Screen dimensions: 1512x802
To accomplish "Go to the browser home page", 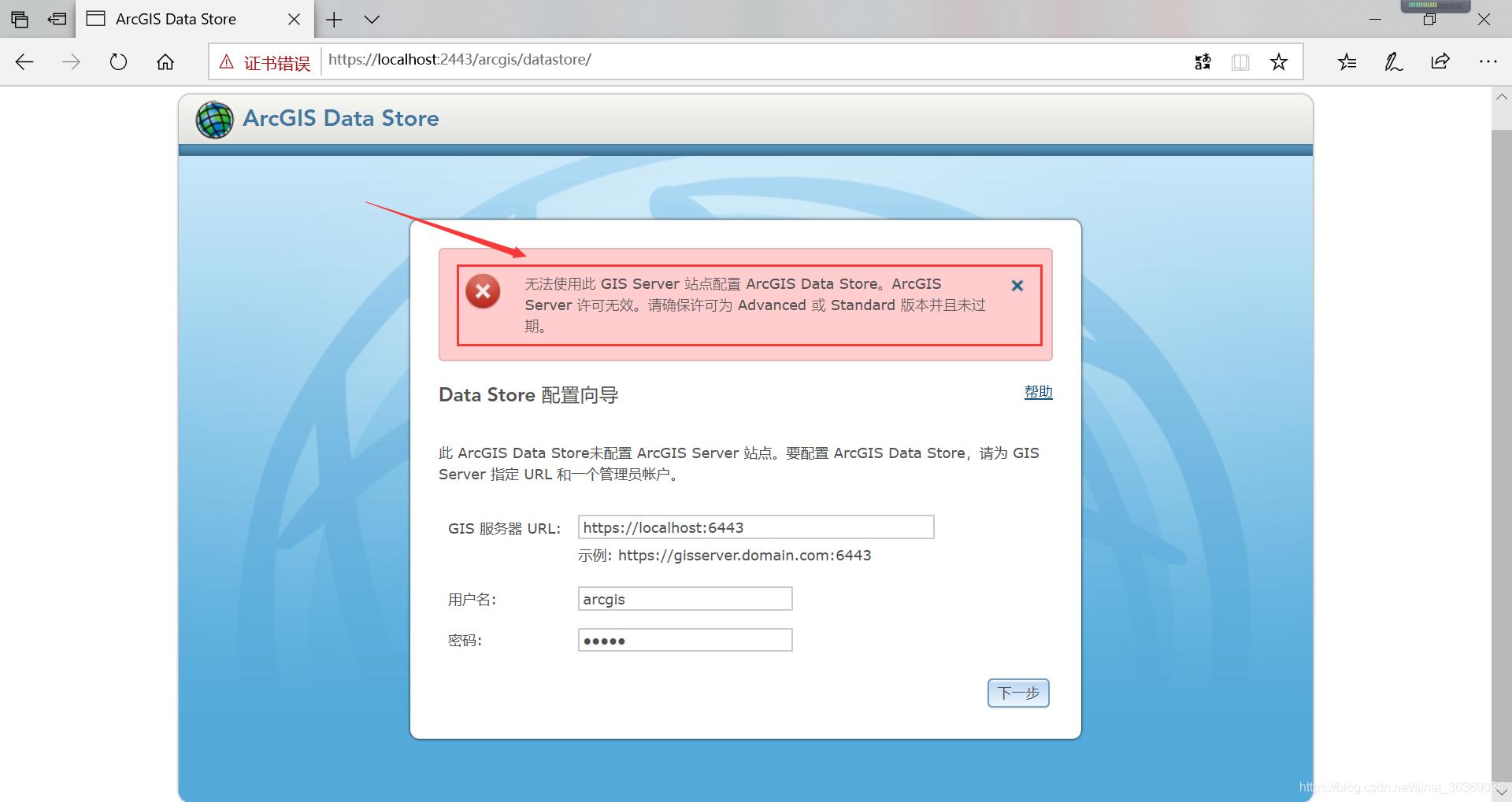I will pos(165,61).
